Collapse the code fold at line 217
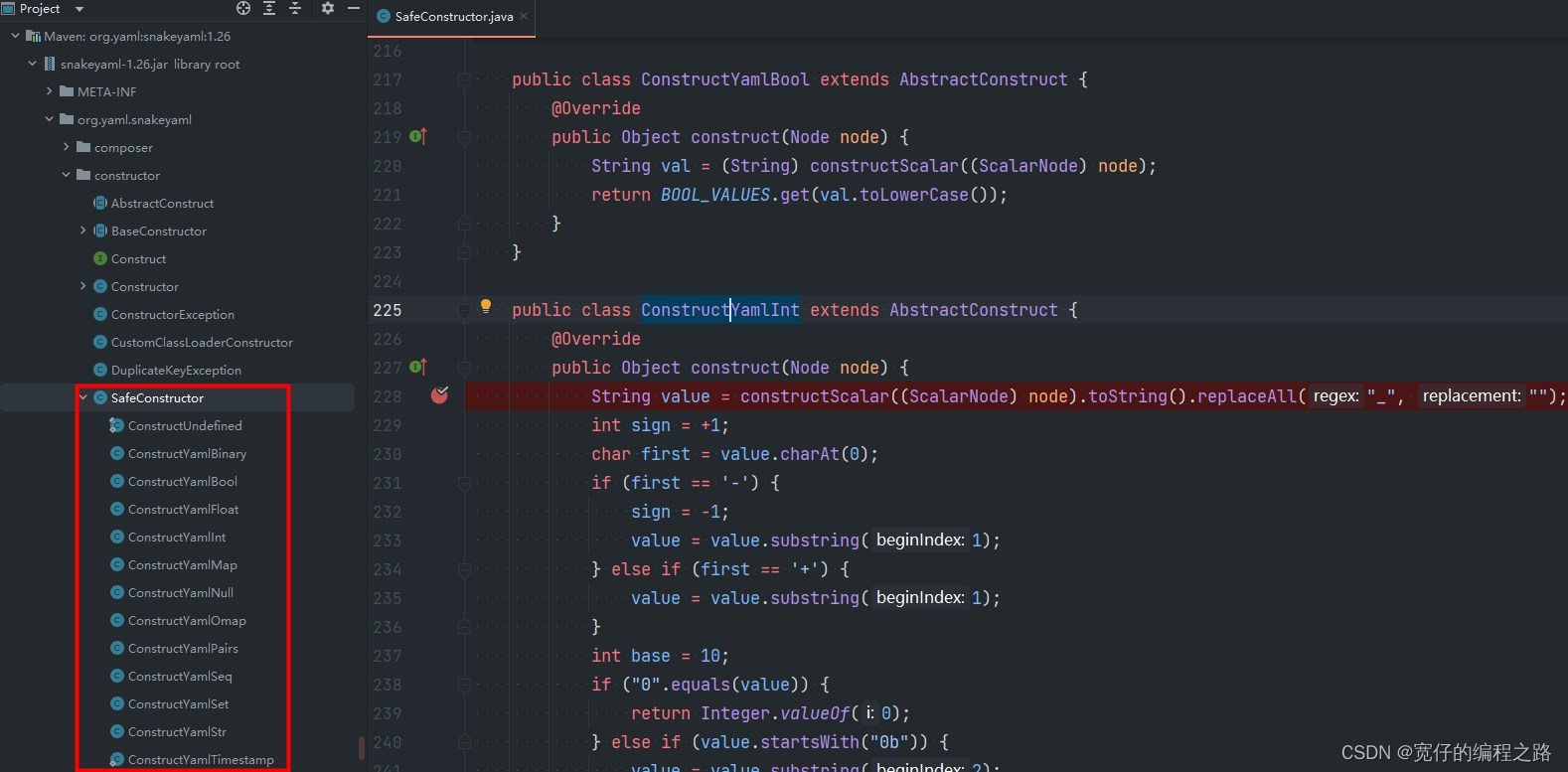Screen dimensions: 1568x772 (x=464, y=79)
